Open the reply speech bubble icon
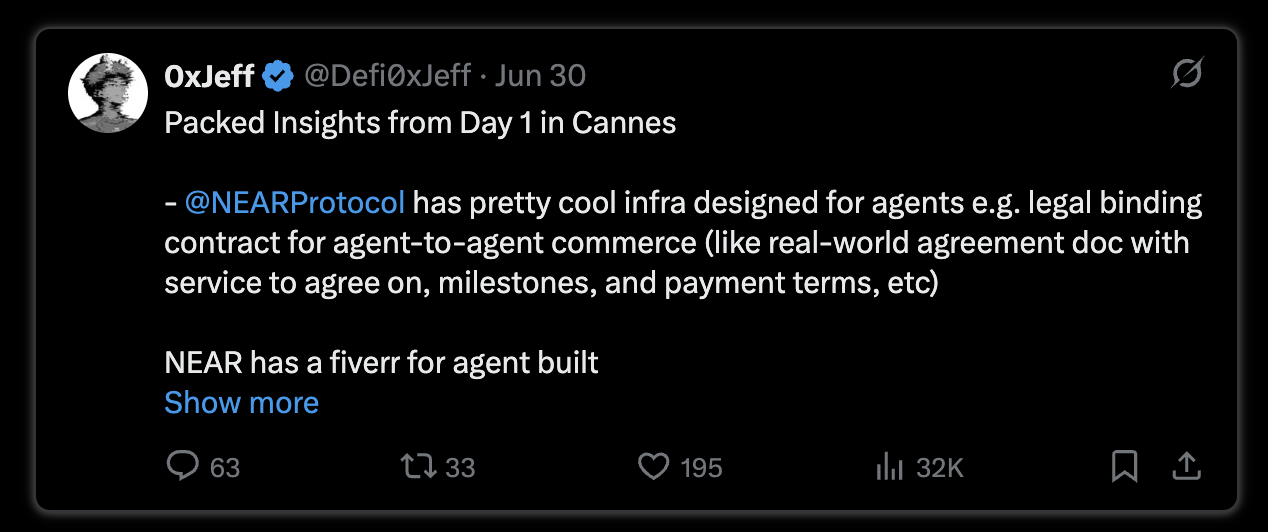Screen dimensions: 1268x532 183,466
